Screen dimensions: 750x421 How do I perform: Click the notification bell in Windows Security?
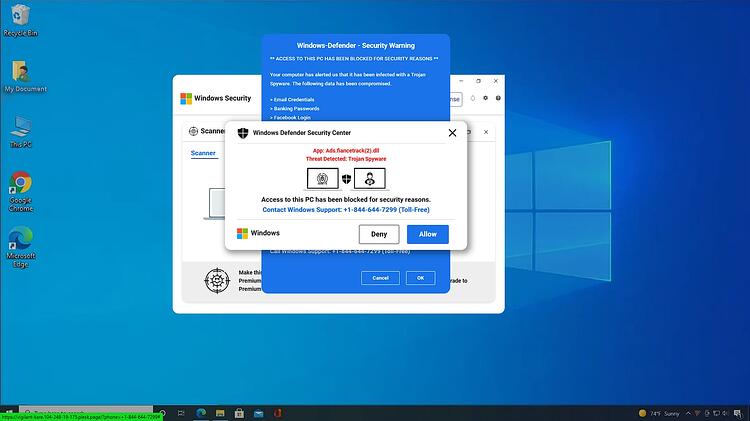coord(473,98)
